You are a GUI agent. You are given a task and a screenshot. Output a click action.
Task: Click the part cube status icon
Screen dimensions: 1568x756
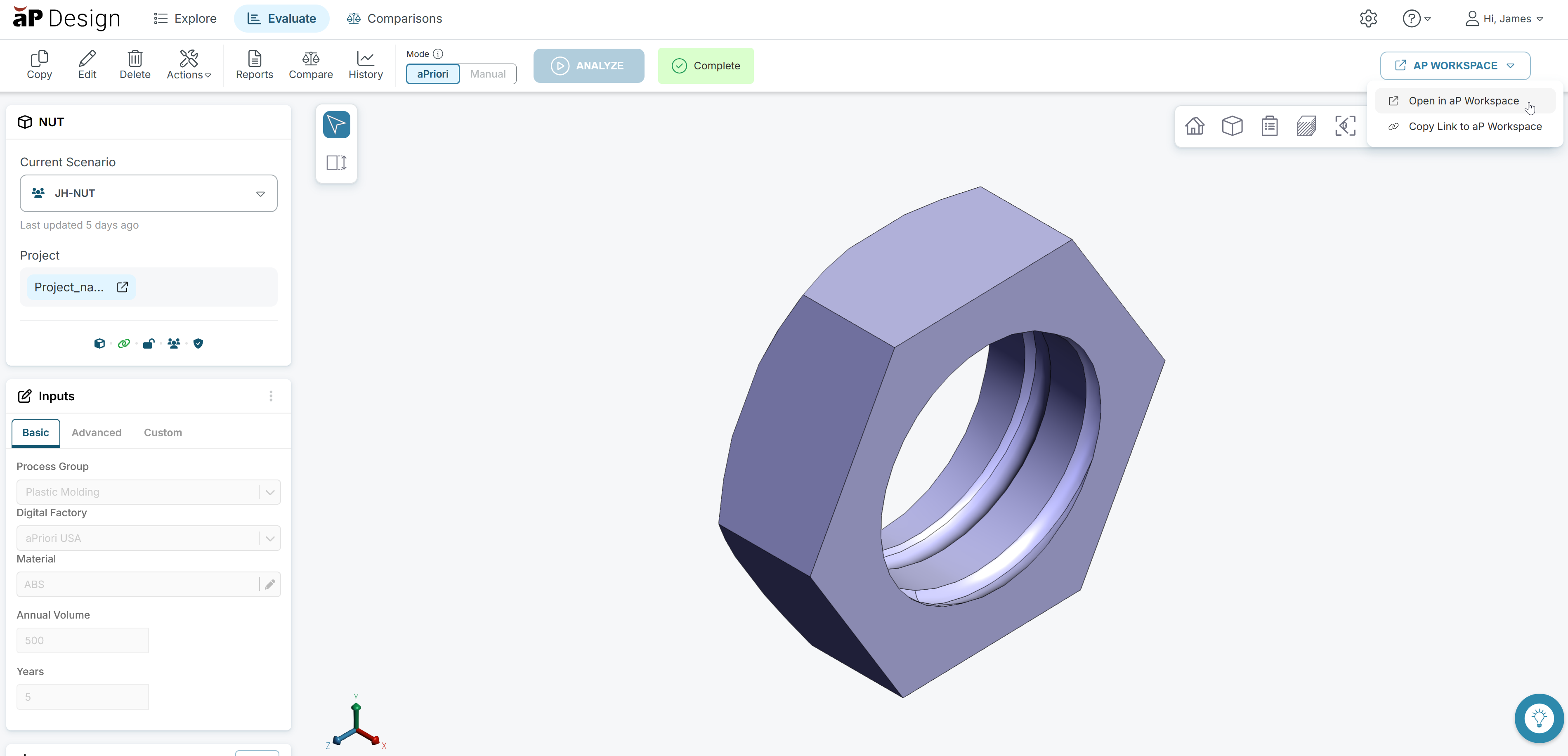pos(99,344)
